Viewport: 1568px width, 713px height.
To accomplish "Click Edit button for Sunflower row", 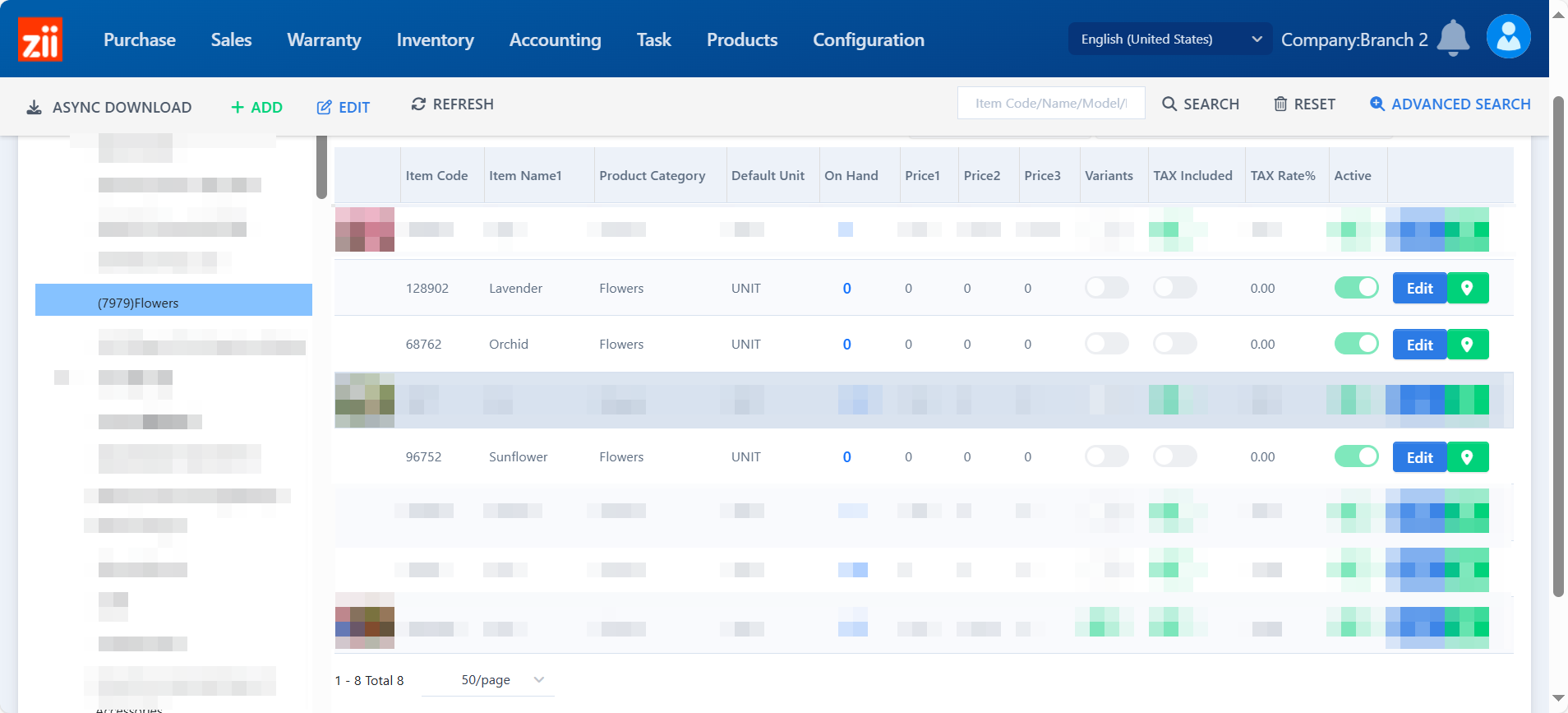I will click(1419, 457).
